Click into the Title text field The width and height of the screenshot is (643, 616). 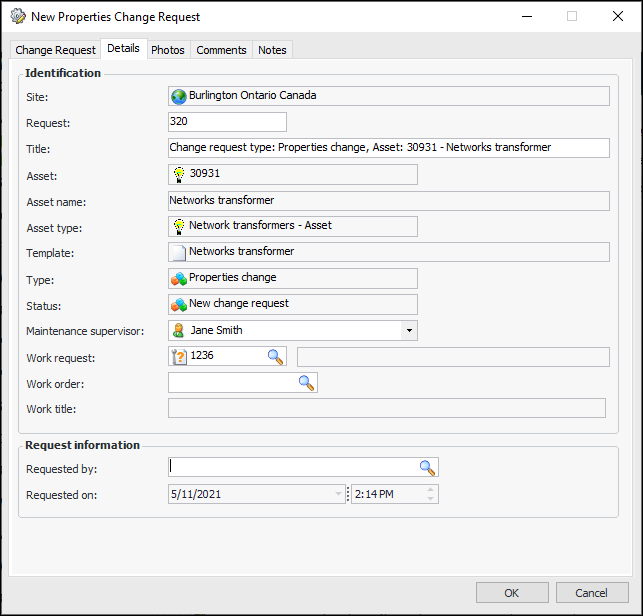(x=388, y=148)
